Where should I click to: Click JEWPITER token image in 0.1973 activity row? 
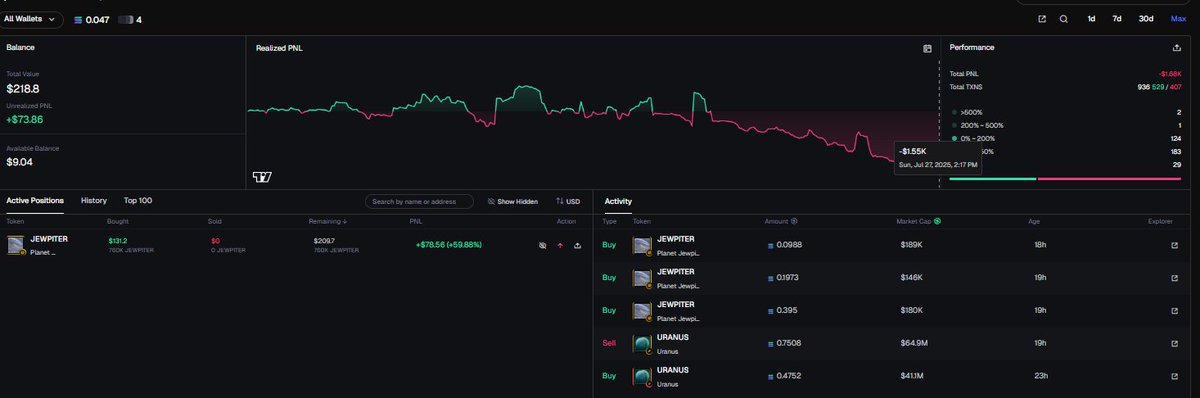tap(642, 278)
